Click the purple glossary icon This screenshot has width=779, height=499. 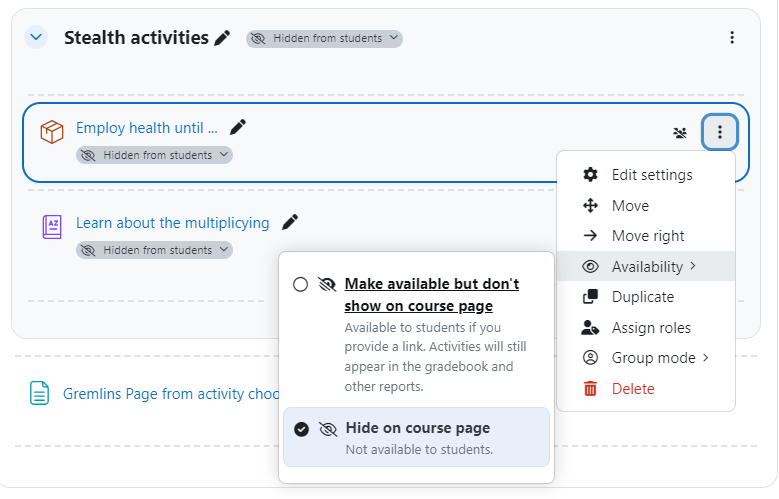tap(52, 227)
